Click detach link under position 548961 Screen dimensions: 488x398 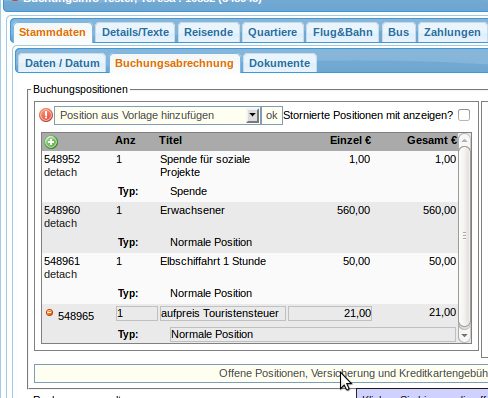click(61, 274)
